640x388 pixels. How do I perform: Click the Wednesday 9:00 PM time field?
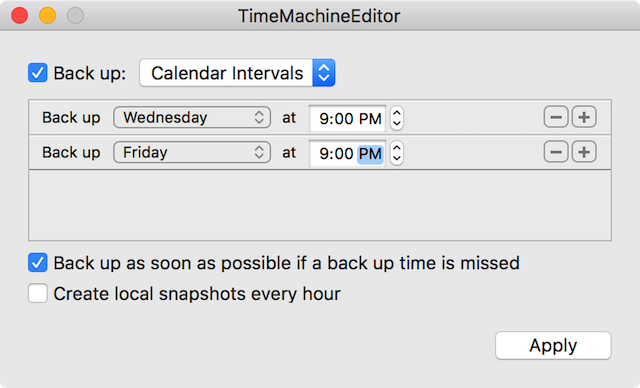click(347, 119)
